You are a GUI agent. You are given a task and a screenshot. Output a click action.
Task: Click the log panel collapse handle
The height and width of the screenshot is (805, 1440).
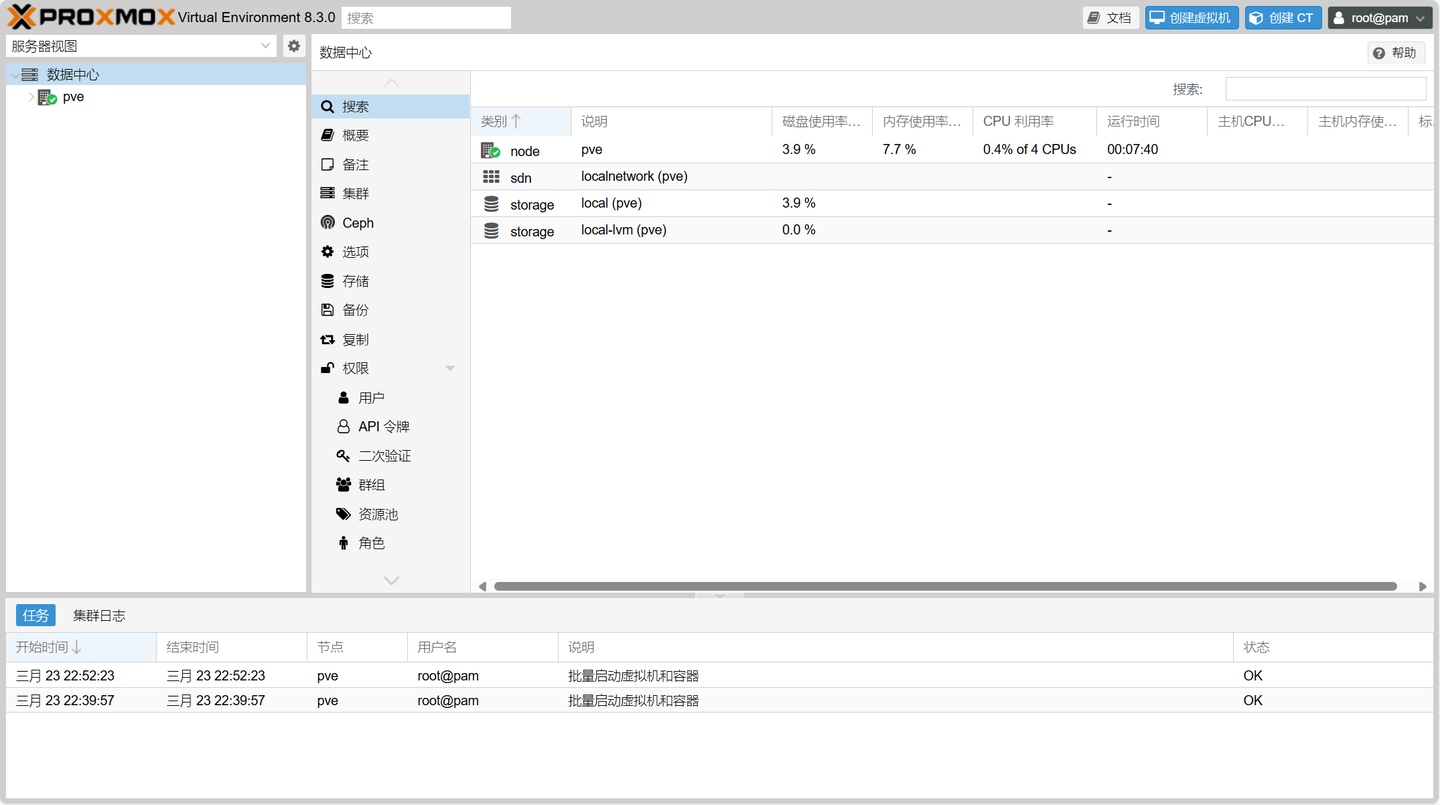(719, 596)
